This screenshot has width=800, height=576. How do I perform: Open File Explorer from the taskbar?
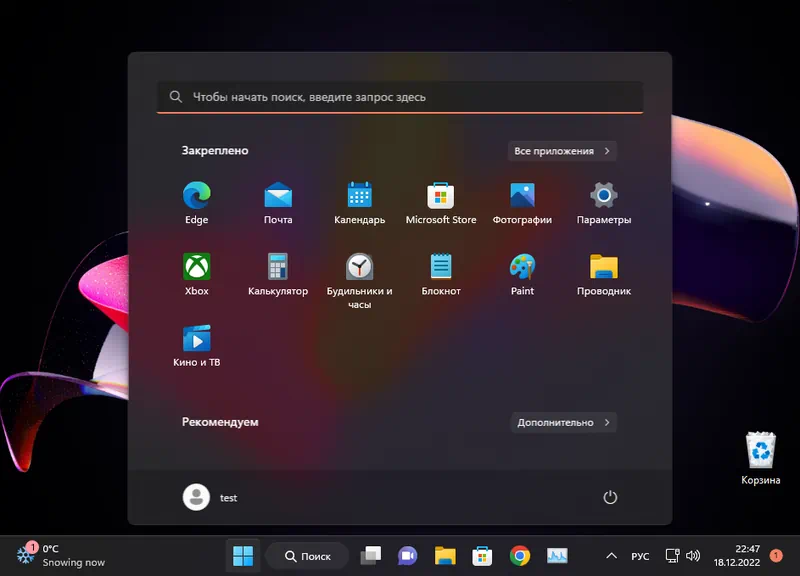[x=444, y=556]
